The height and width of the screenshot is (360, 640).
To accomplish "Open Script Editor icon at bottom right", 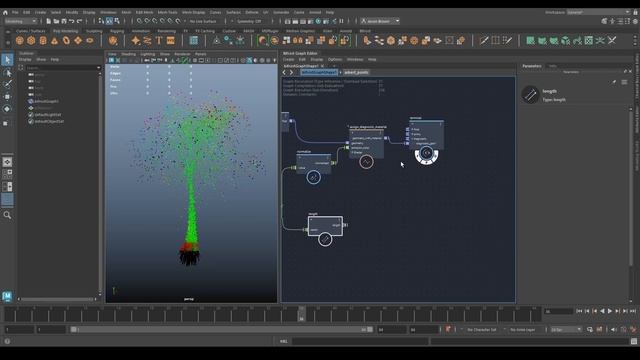I will click(633, 341).
